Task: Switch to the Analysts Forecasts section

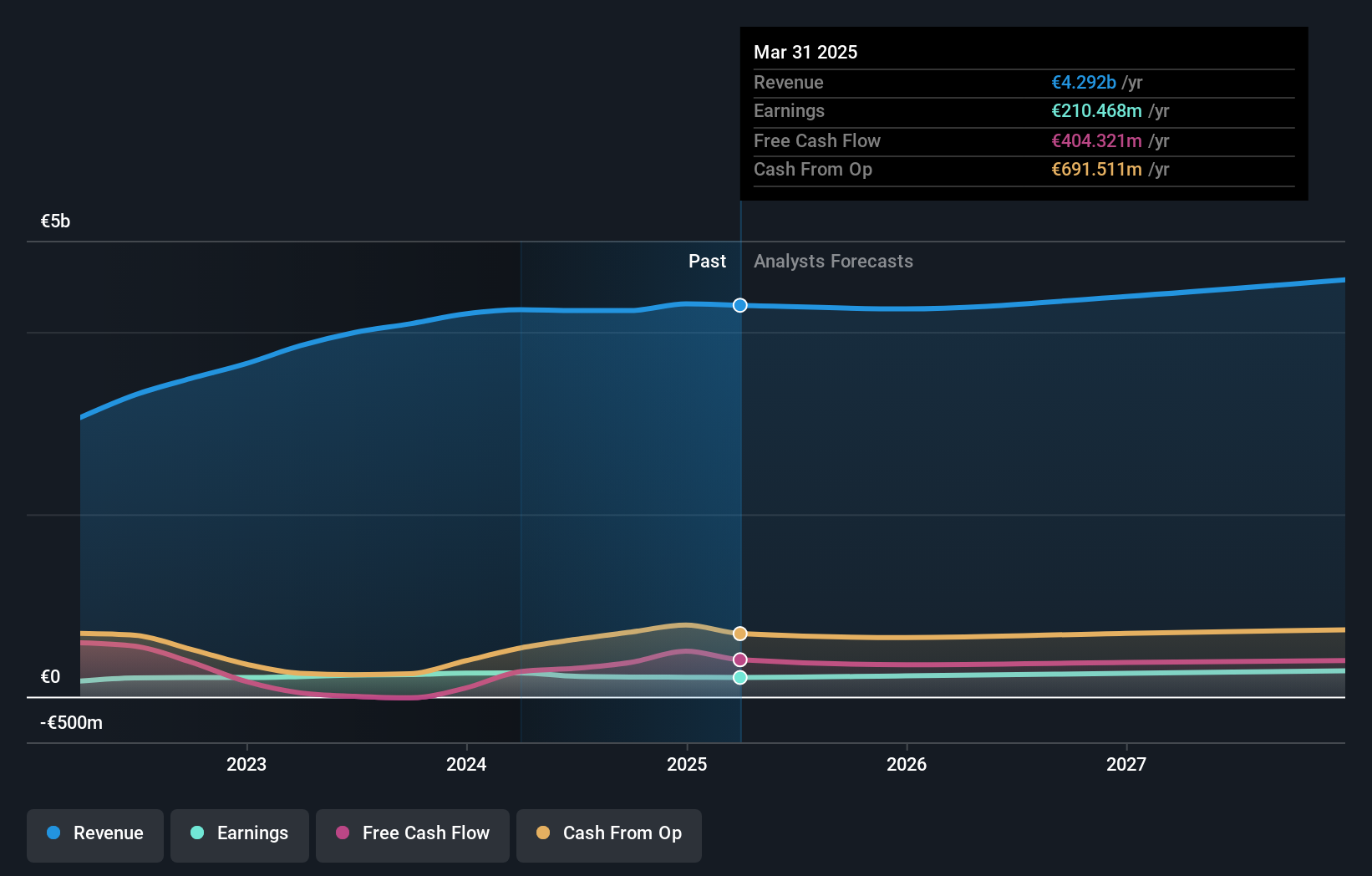Action: pyautogui.click(x=832, y=261)
